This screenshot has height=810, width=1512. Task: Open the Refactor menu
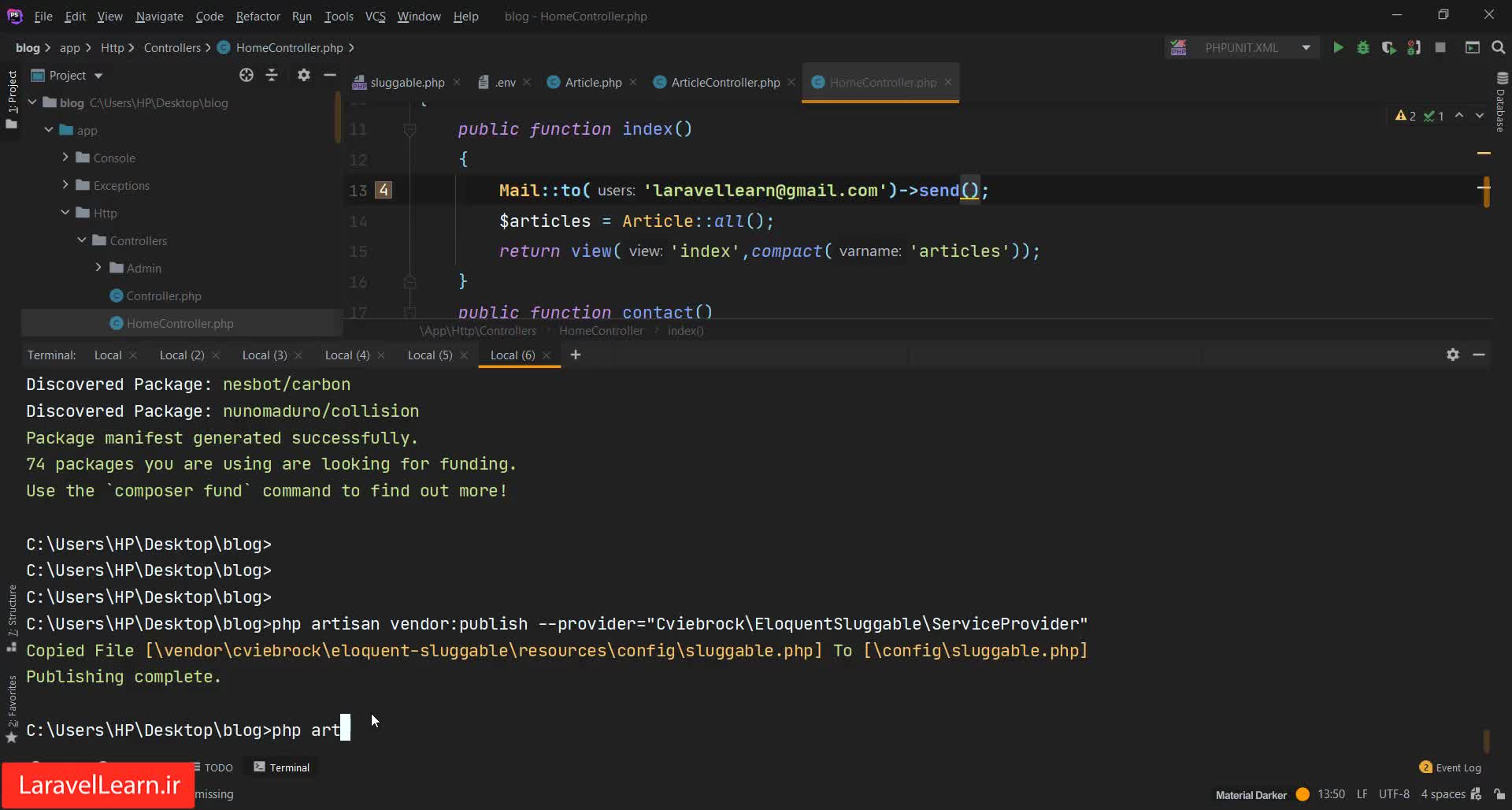click(258, 16)
